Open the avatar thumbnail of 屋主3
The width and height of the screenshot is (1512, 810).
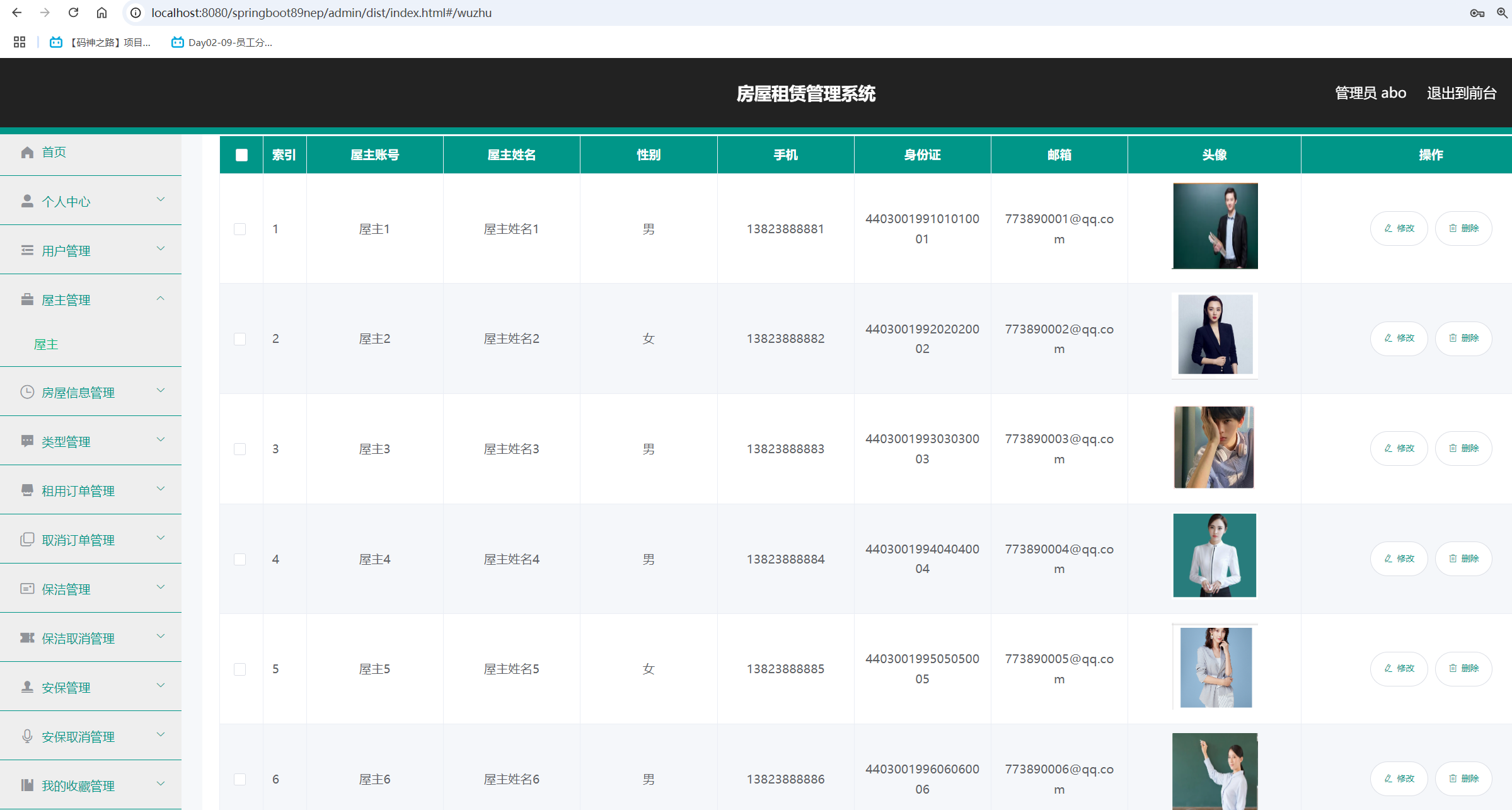tap(1214, 448)
